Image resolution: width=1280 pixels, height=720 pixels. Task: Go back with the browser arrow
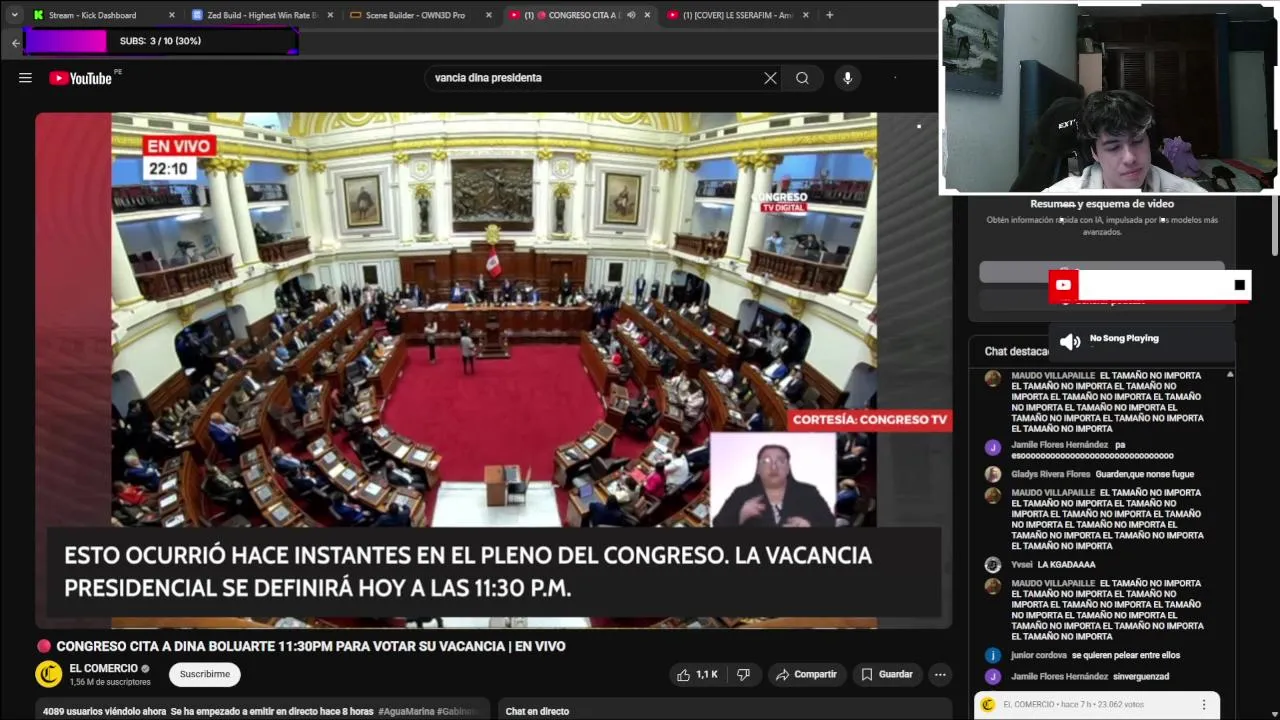15,43
